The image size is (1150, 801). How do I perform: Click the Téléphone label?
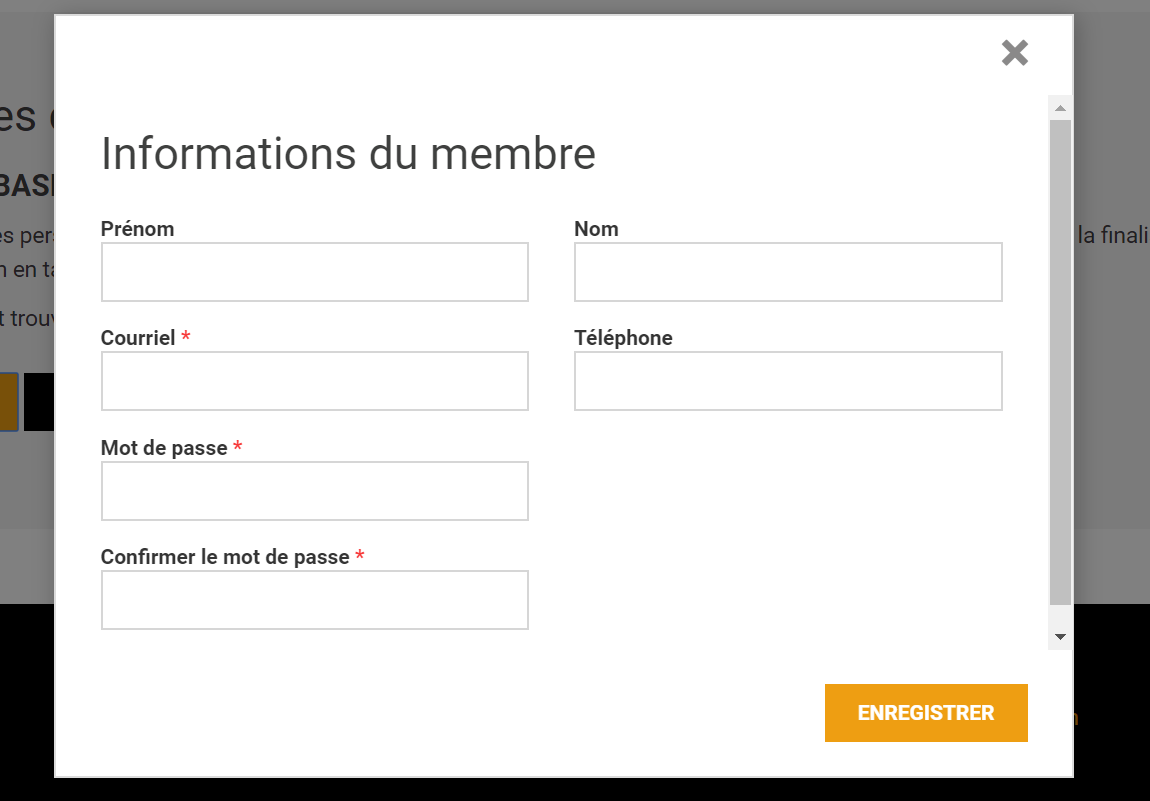[x=623, y=338]
